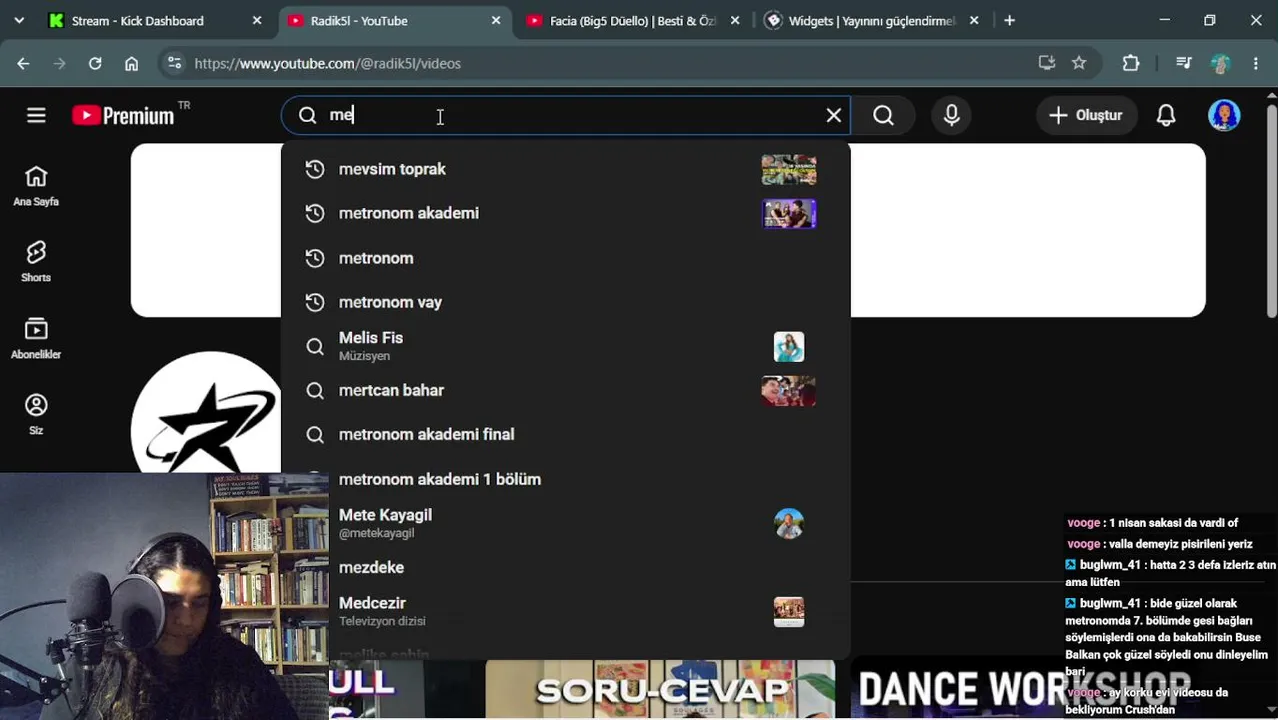Select the 'mevsim toprak' search suggestion
Screen dimensions: 1278x720
[x=566, y=169]
